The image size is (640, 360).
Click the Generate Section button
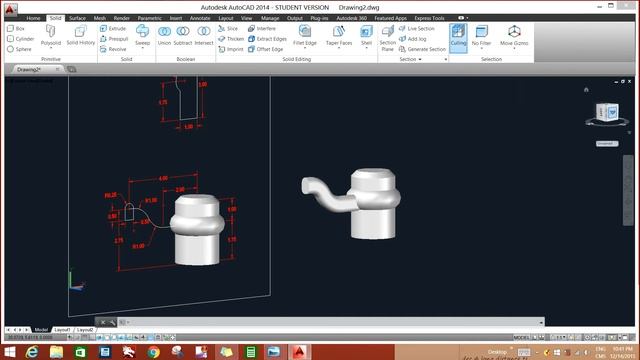point(422,49)
